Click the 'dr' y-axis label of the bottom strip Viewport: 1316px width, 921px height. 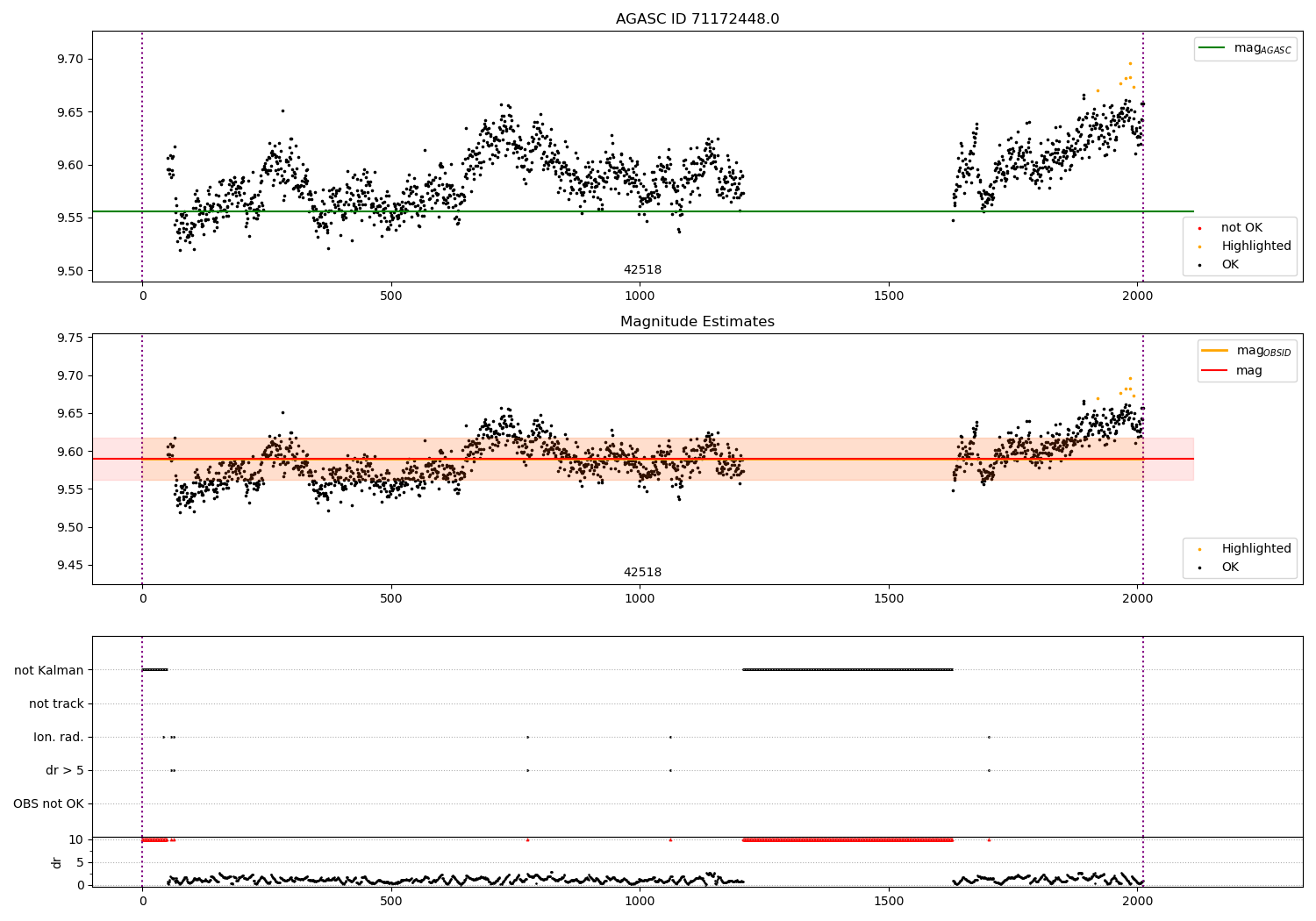coord(57,862)
